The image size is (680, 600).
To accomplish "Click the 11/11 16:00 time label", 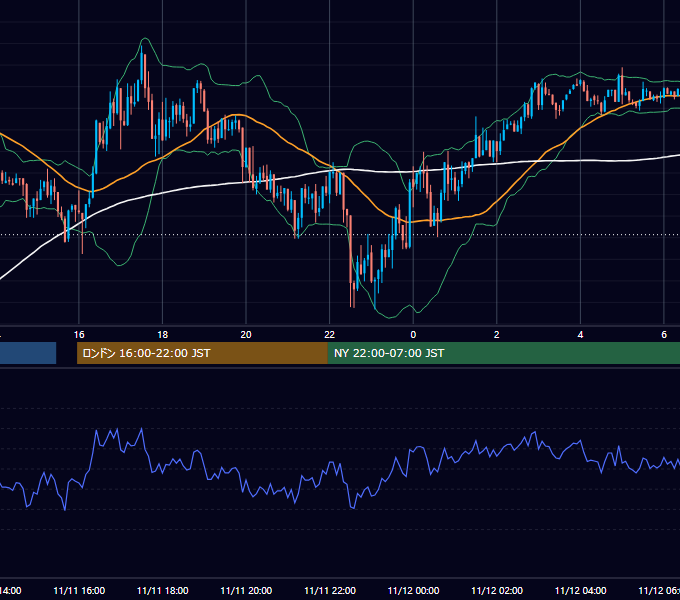I will click(79, 590).
